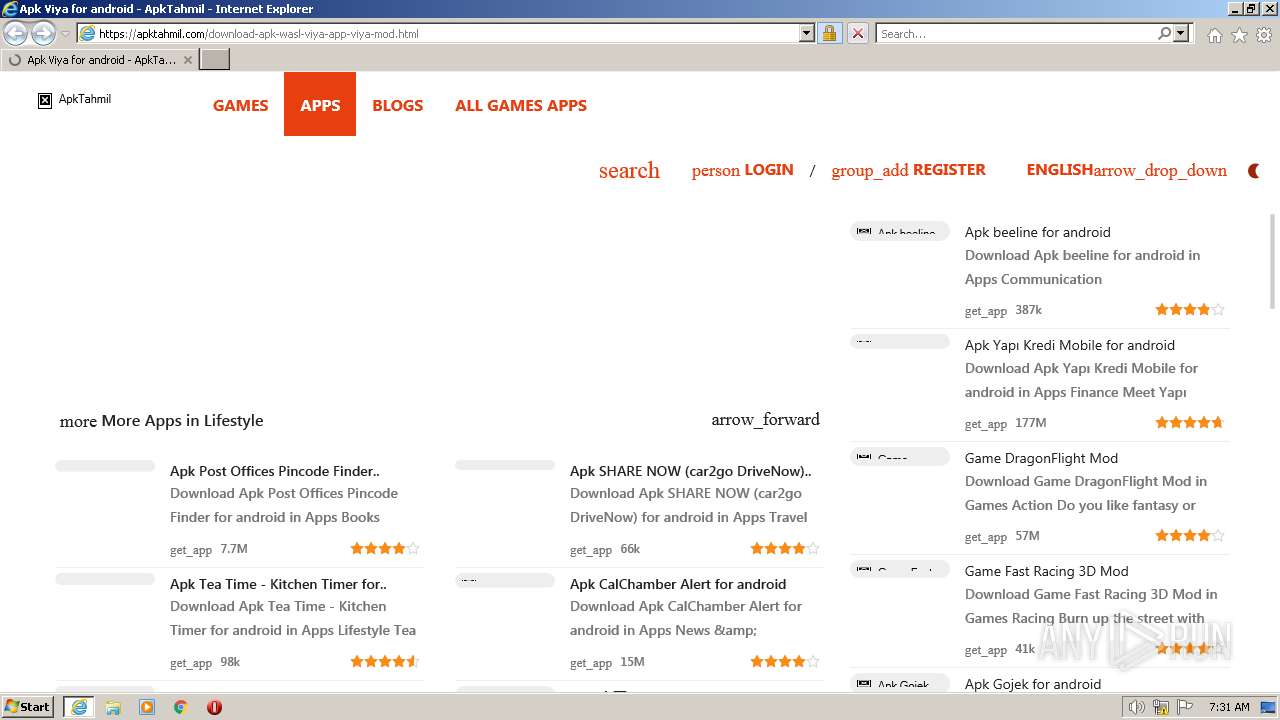
Task: Click star rating of CalChamber Alert
Action: pos(785,661)
